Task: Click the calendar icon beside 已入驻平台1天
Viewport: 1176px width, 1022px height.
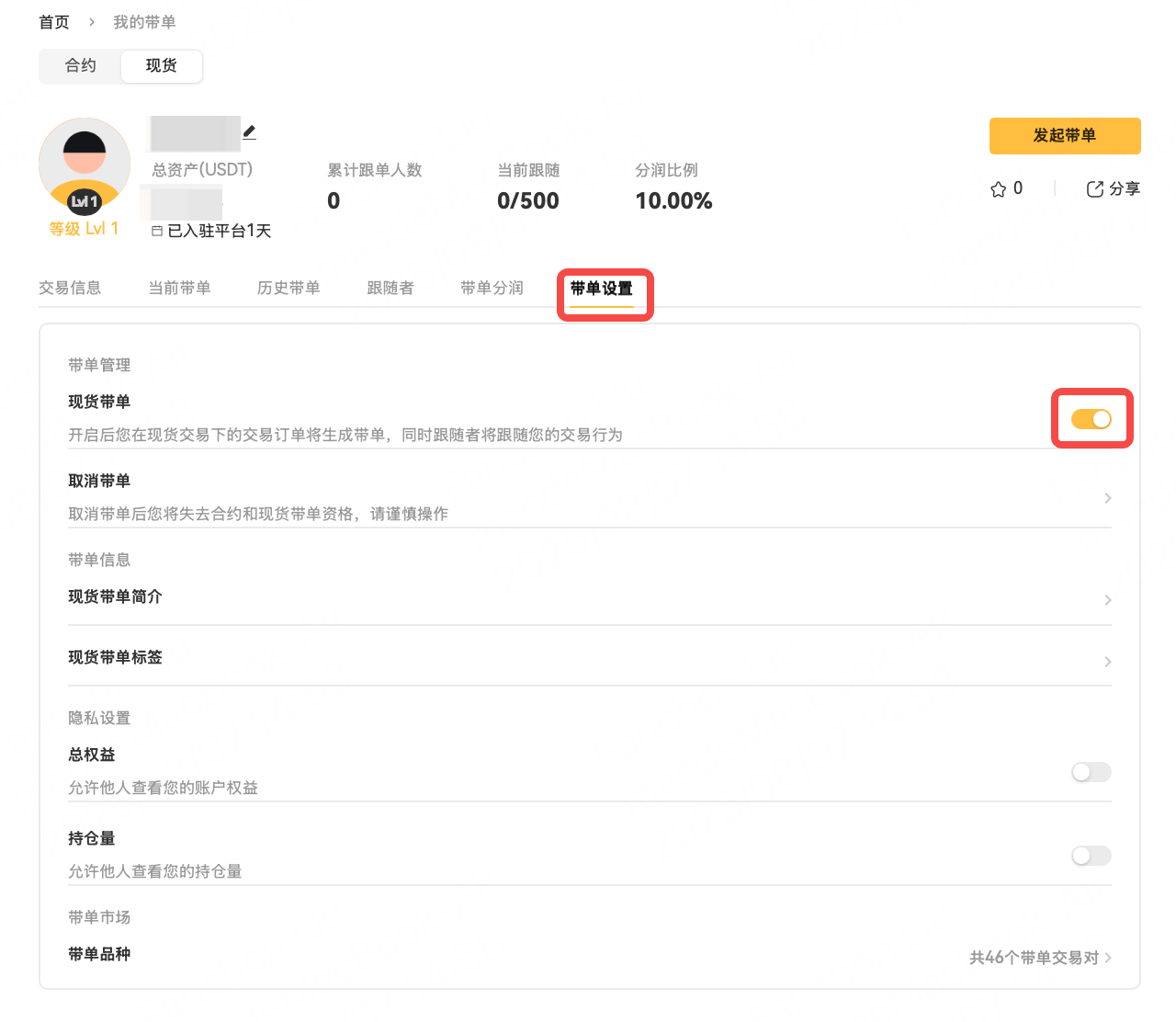Action: (157, 232)
